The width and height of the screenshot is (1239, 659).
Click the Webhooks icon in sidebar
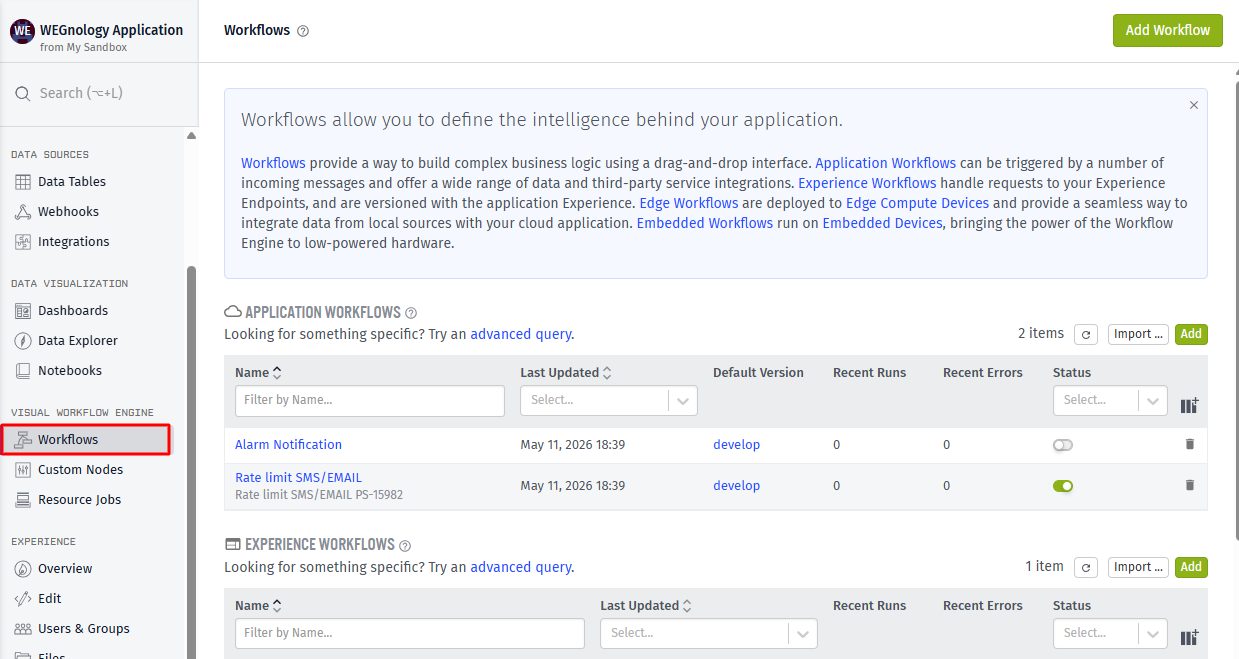[22, 212]
